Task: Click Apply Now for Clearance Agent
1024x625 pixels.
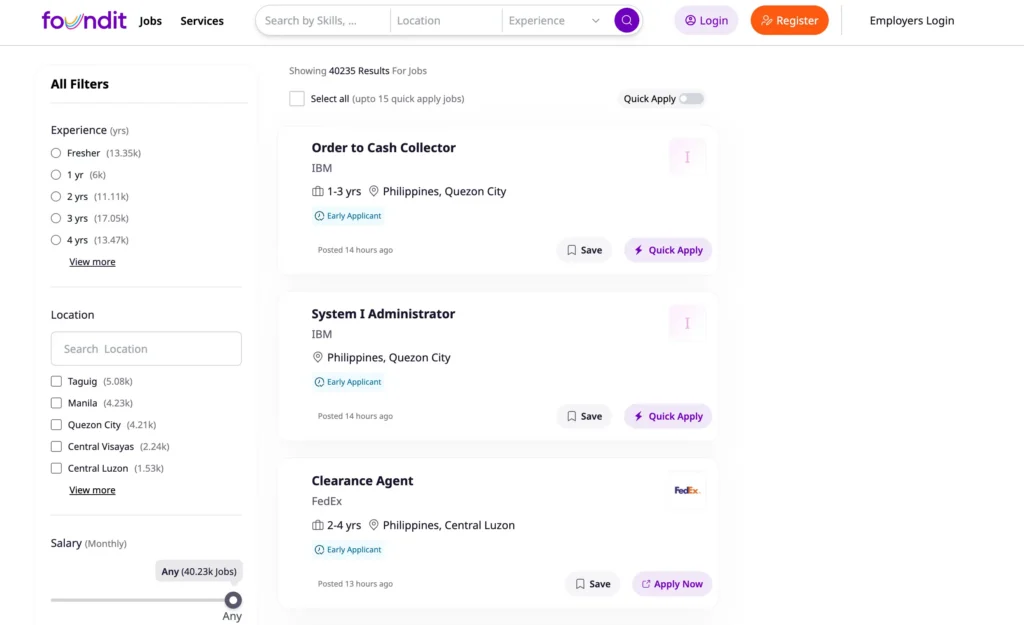Action: (x=672, y=584)
